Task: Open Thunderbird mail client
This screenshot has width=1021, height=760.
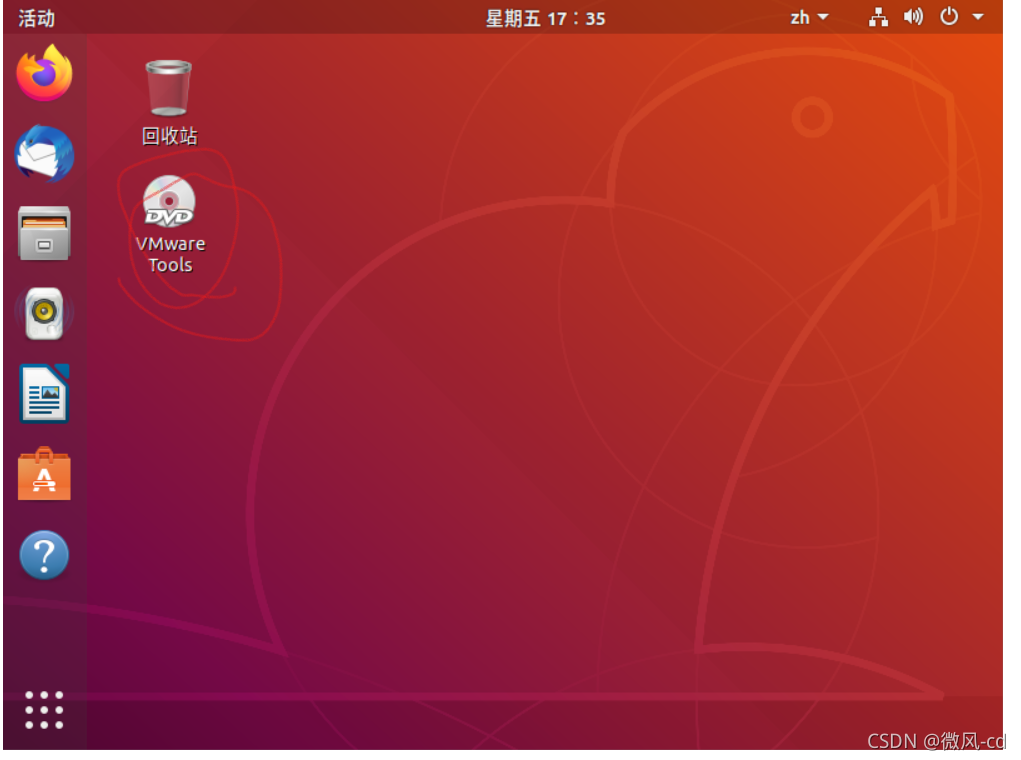Action: coord(44,154)
